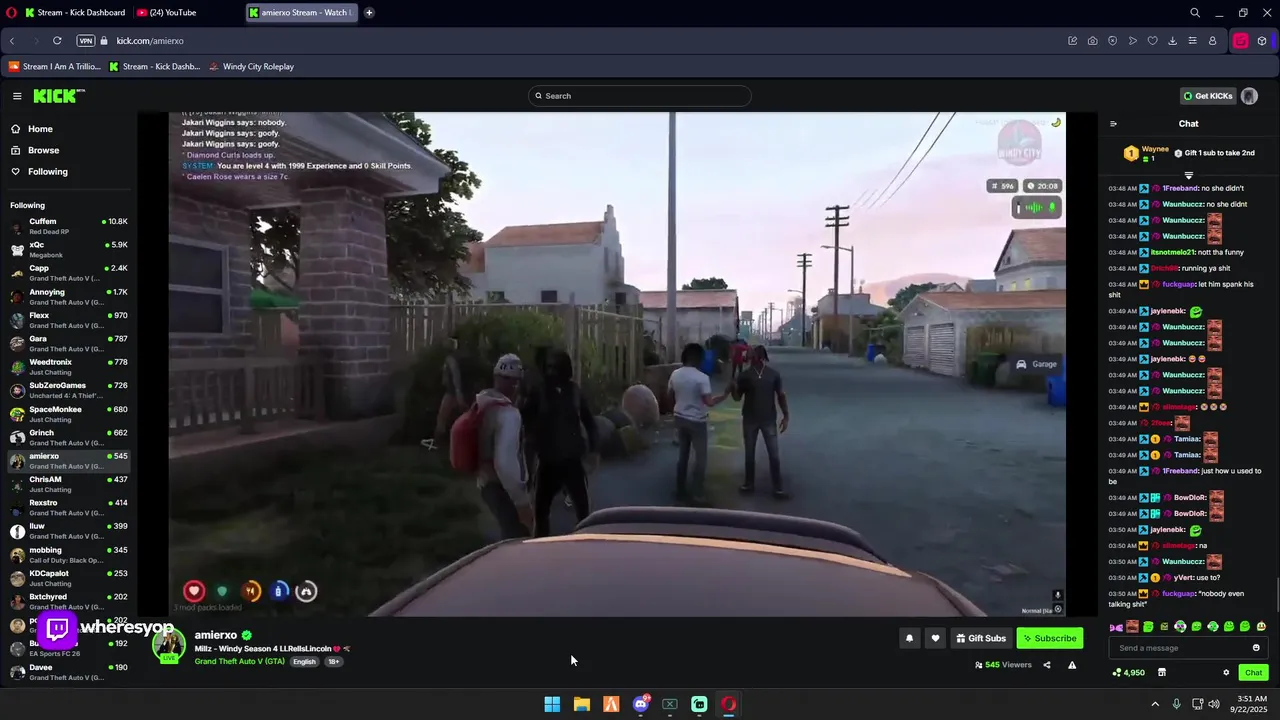Collapse the chat panel with arrow icon
The height and width of the screenshot is (720, 1280).
point(1113,124)
